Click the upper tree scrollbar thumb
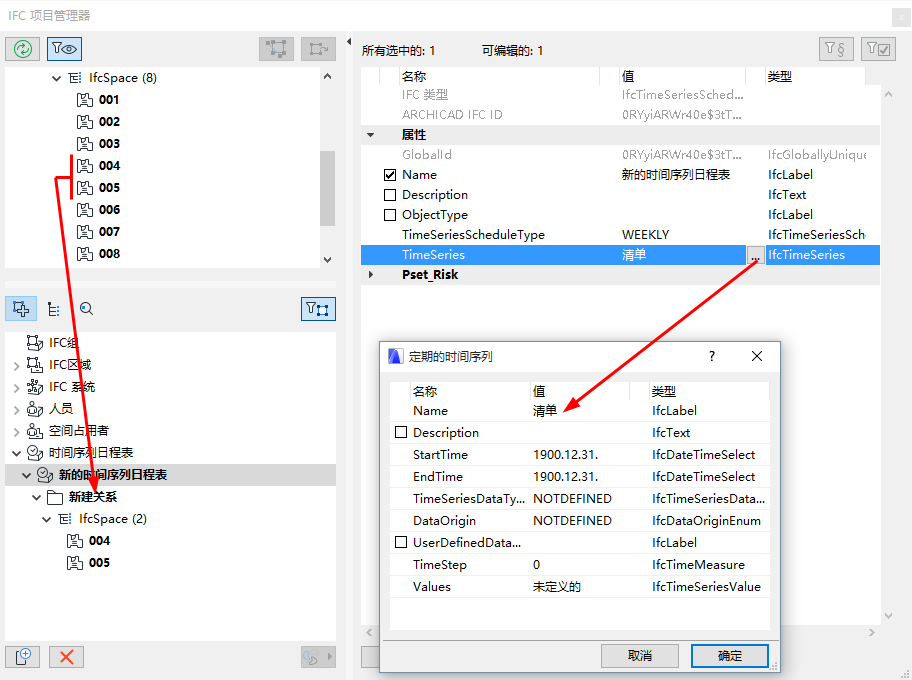 (x=327, y=188)
